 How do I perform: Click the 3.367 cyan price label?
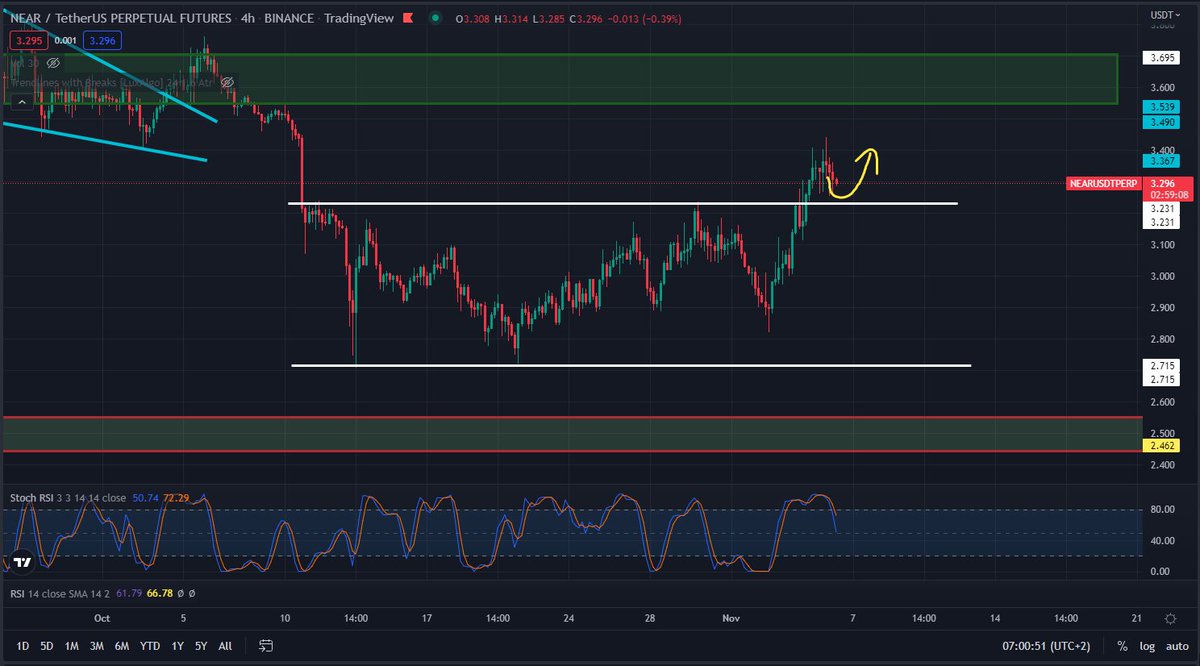pos(1162,160)
